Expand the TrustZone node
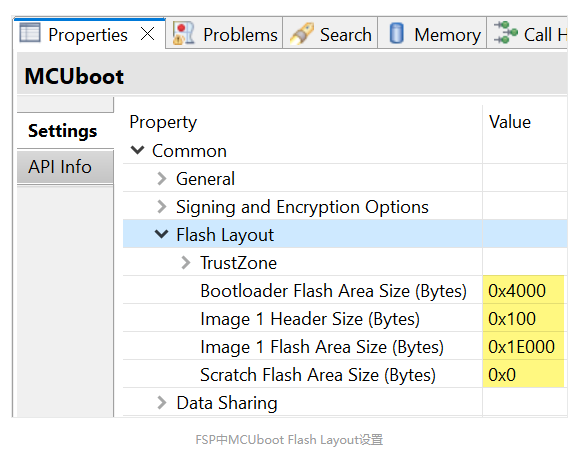 [x=186, y=263]
